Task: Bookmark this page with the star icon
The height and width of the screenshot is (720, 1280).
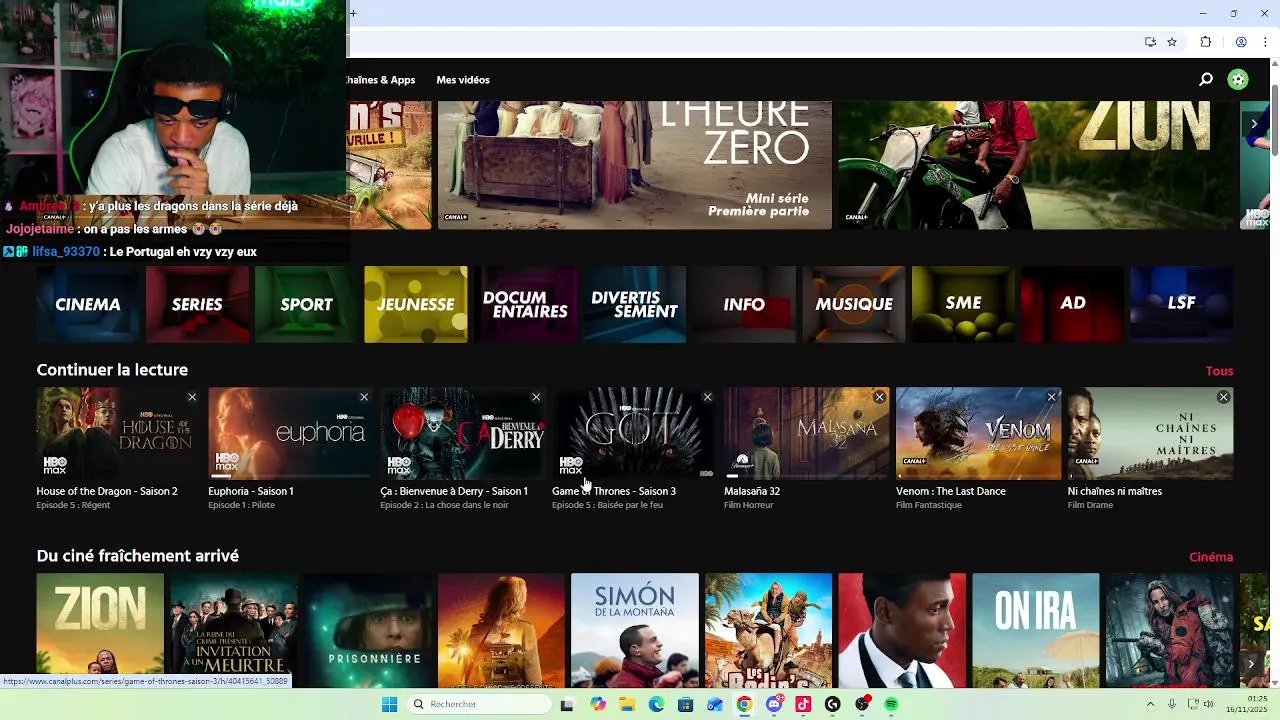Action: tap(1172, 42)
